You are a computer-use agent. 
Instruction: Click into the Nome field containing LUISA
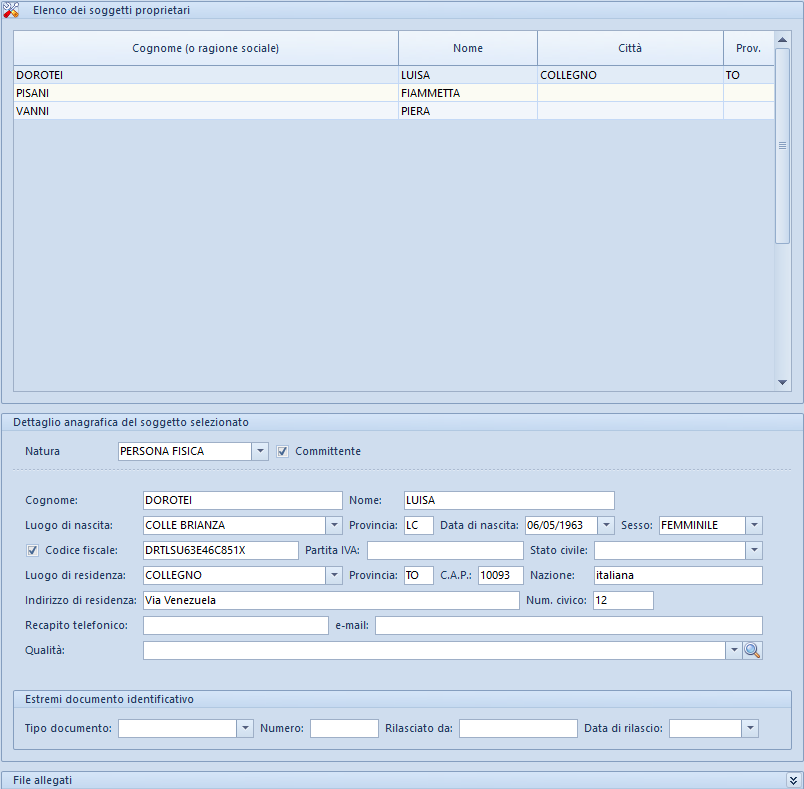pos(509,500)
